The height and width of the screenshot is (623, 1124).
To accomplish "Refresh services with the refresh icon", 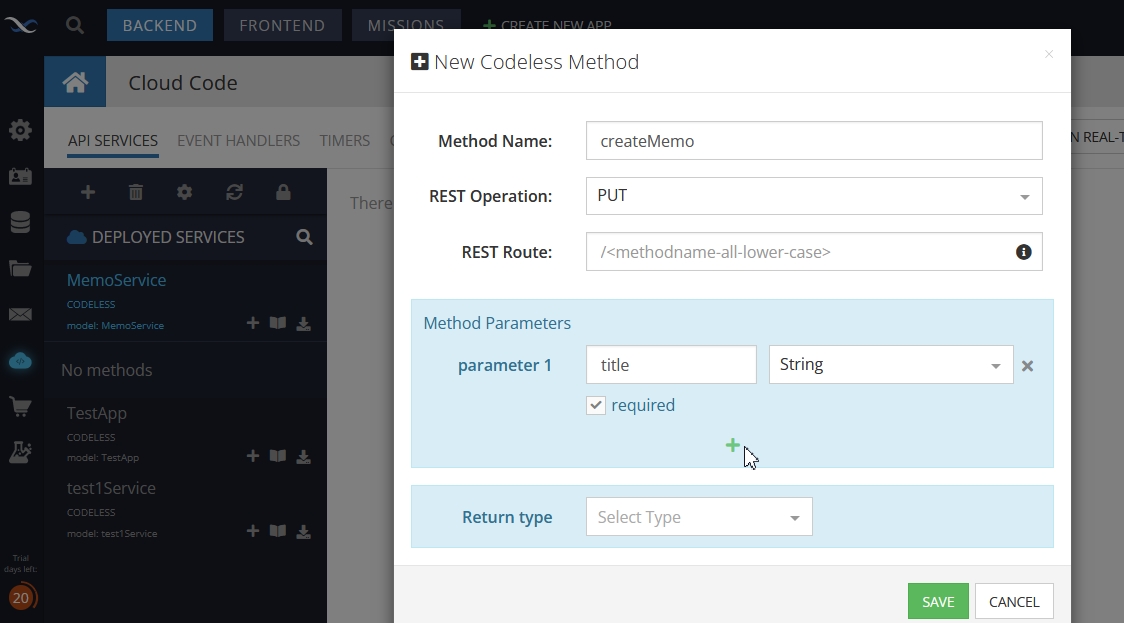I will [234, 192].
